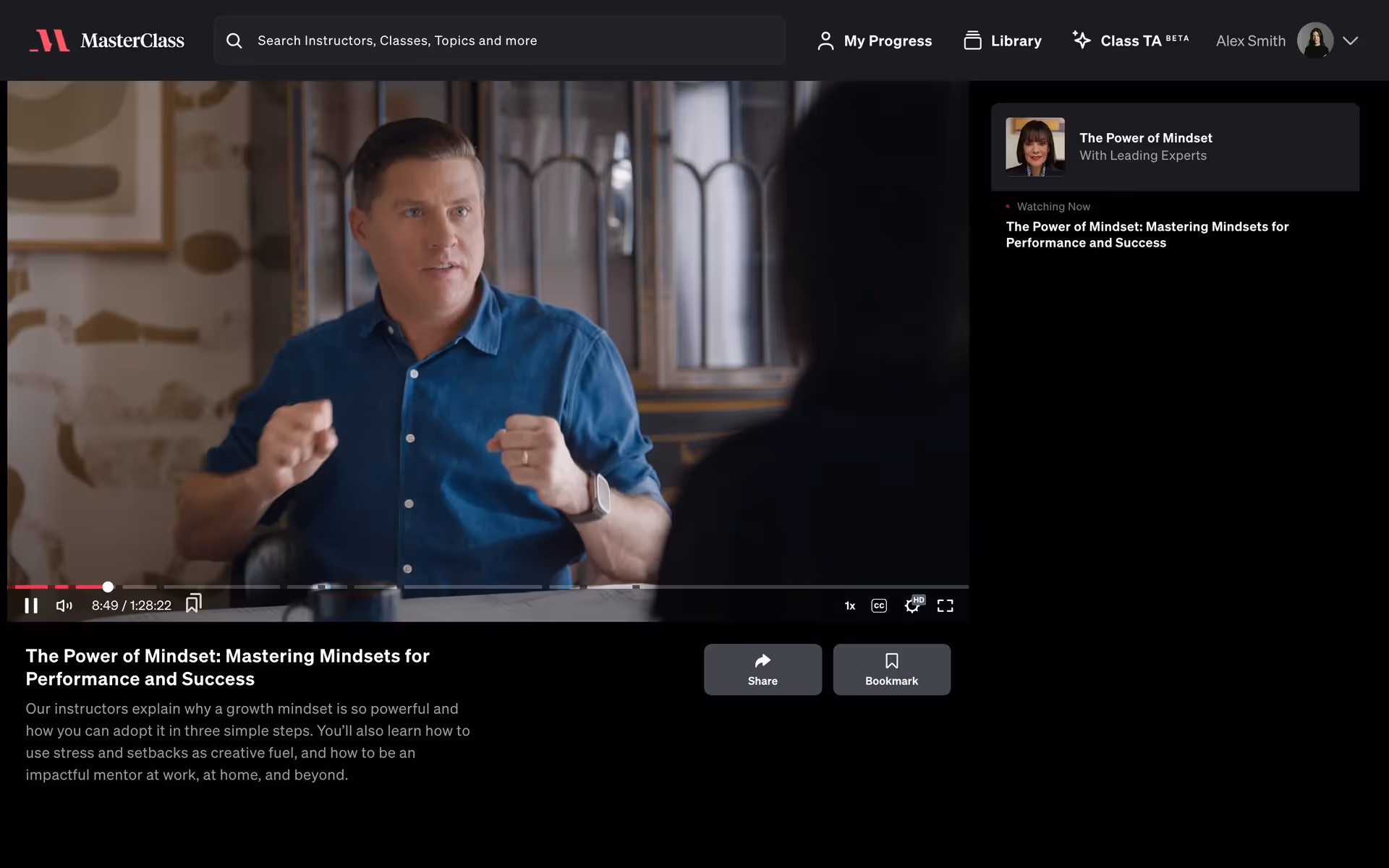Select the Watching Now lesson title
The height and width of the screenshot is (868, 1389).
(x=1147, y=234)
